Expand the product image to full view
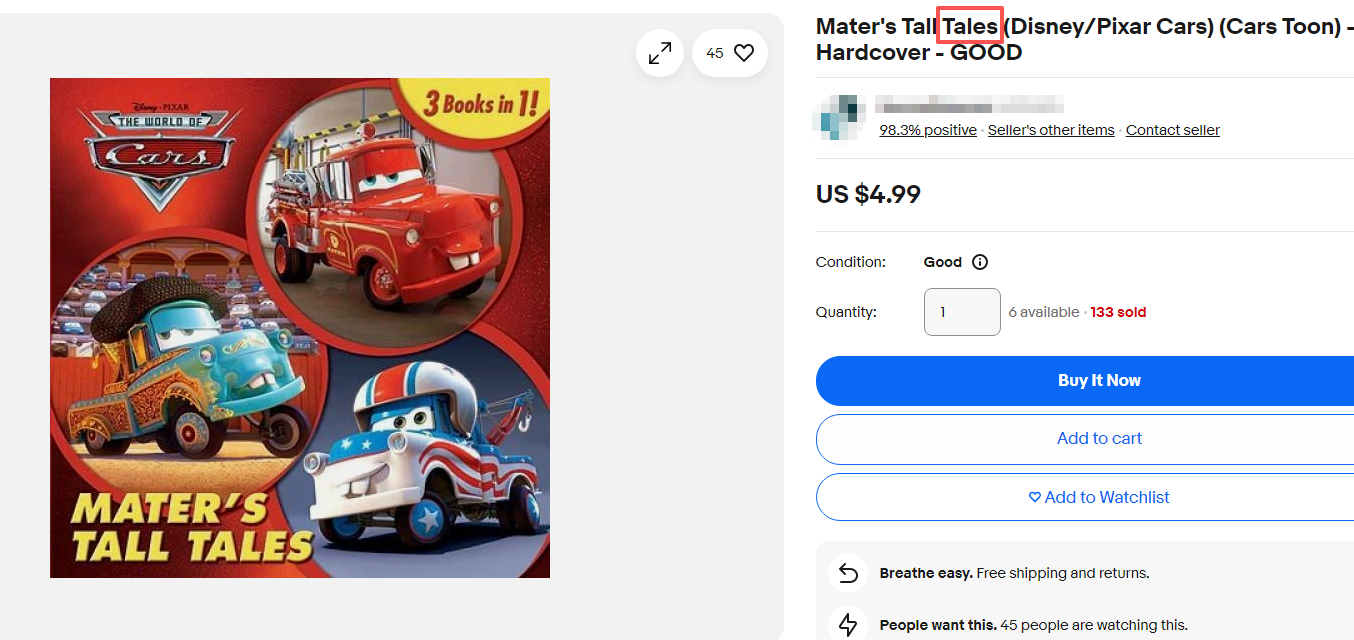Viewport: 1354px width, 640px height. [x=660, y=54]
